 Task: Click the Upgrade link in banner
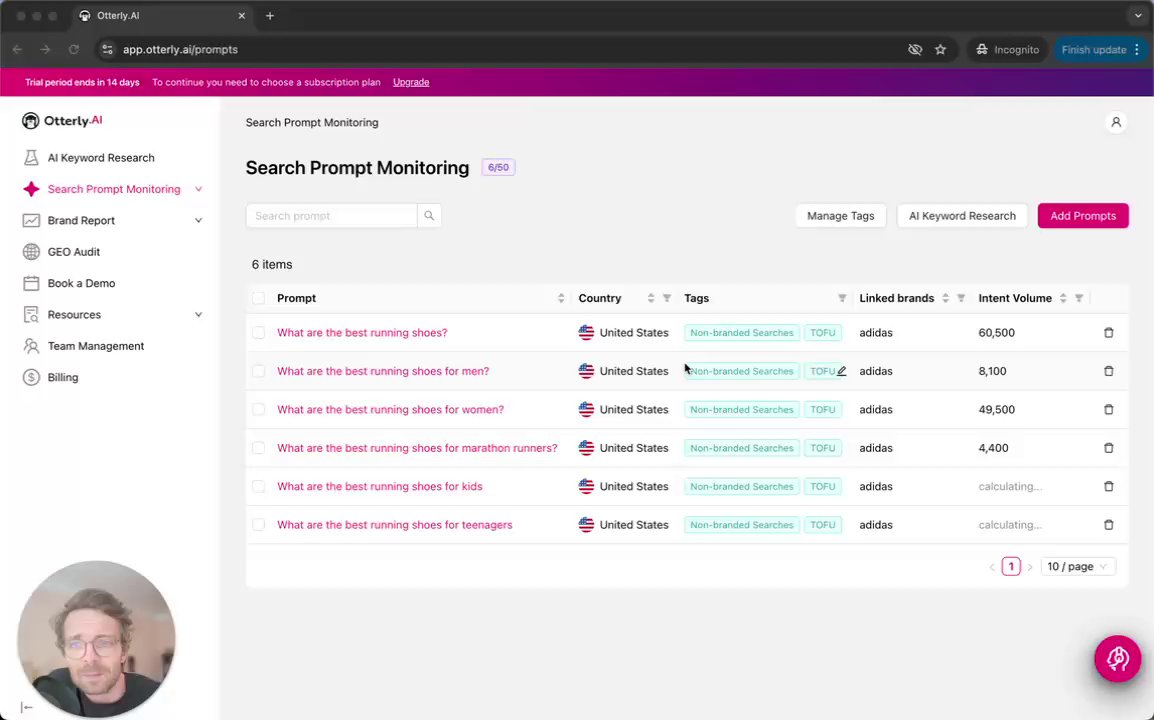411,82
